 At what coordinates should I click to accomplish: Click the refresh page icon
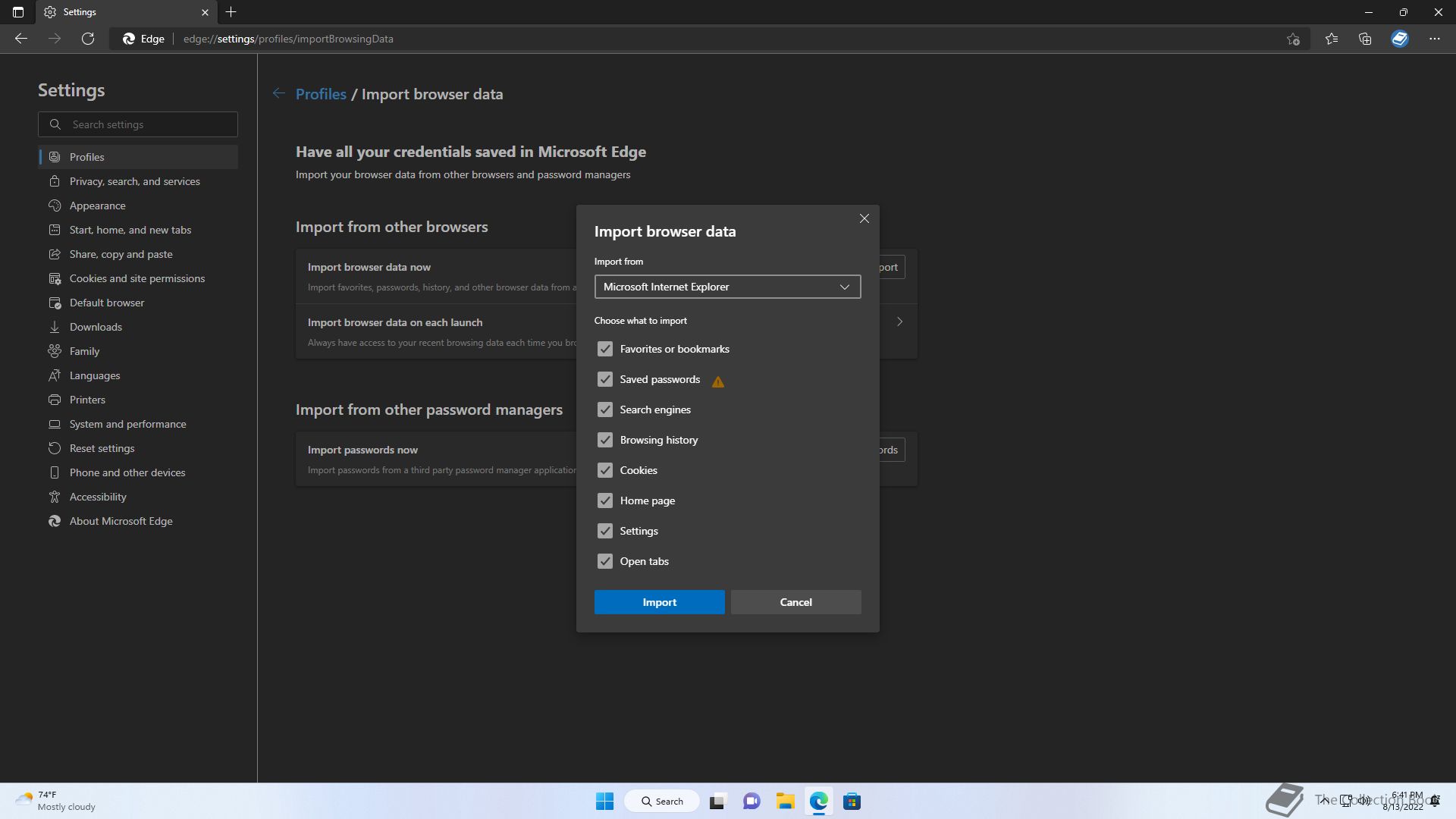click(x=88, y=39)
